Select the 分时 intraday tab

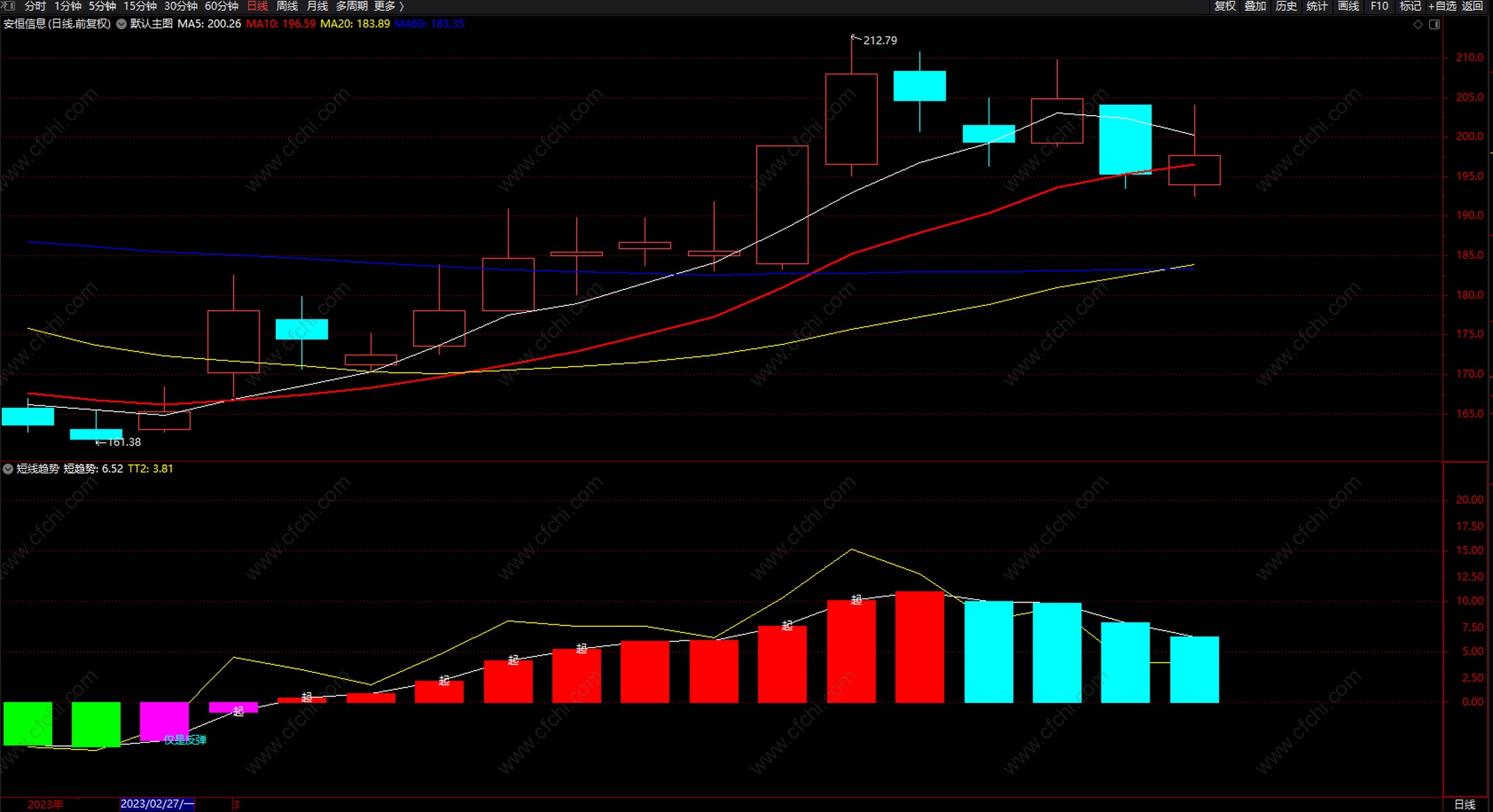click(x=35, y=6)
